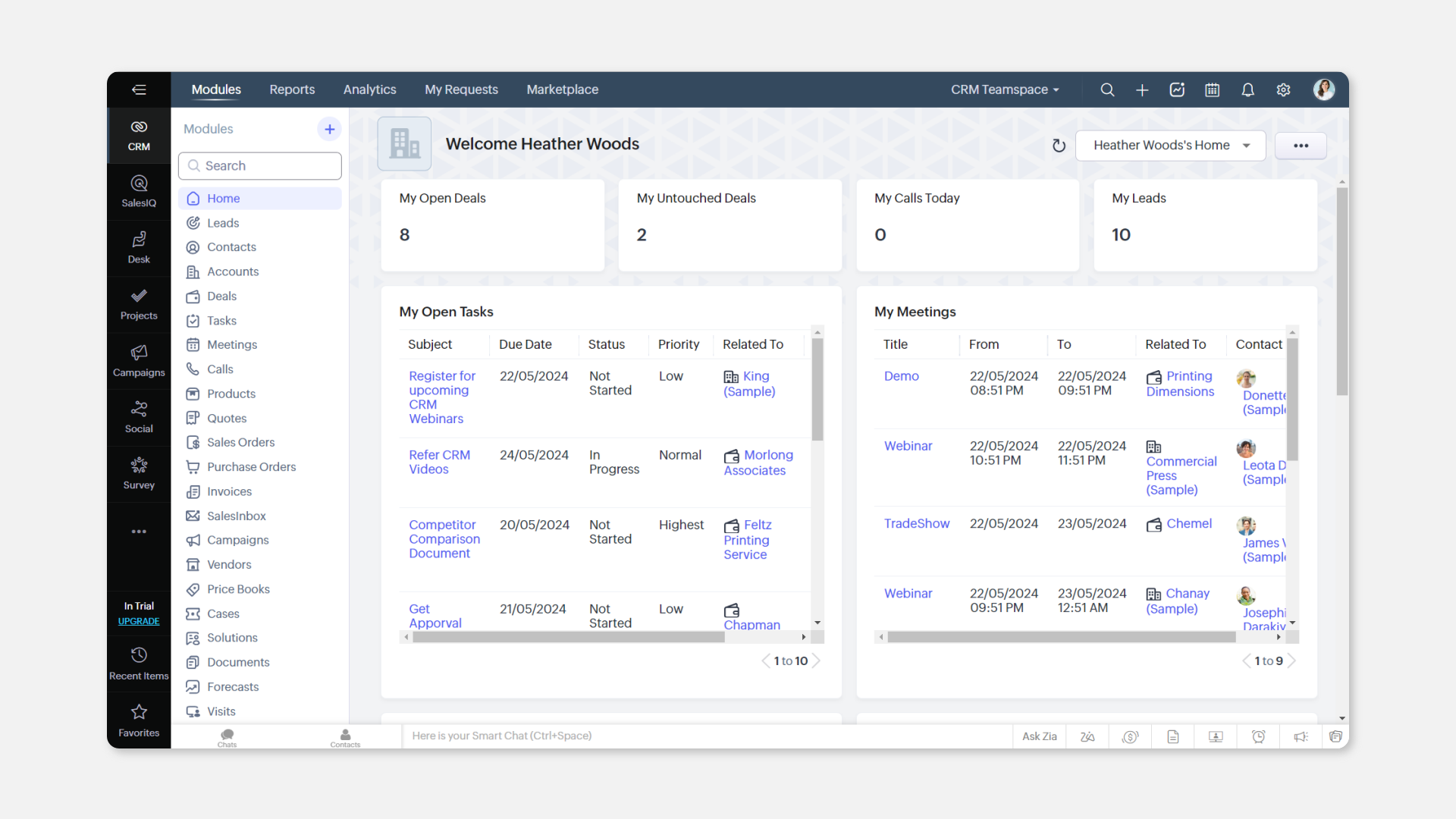The height and width of the screenshot is (819, 1456).
Task: Switch to the Reports tab
Action: click(292, 89)
